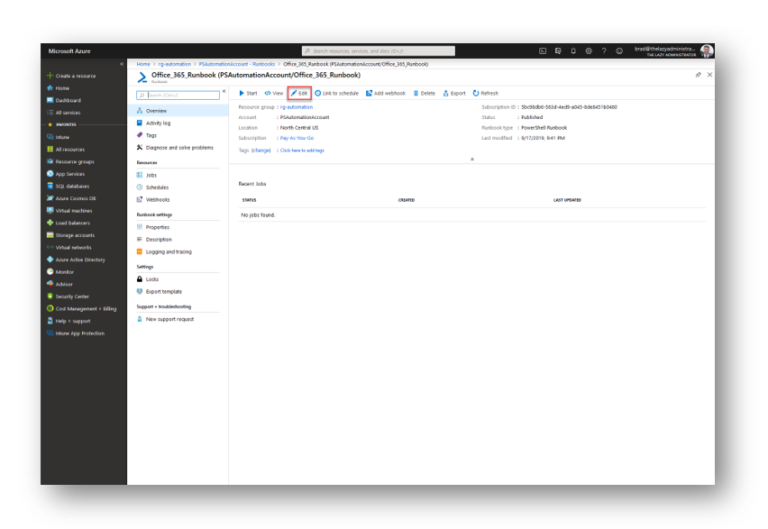Open the View runbook option
This screenshot has width=768, height=529.
pos(274,93)
